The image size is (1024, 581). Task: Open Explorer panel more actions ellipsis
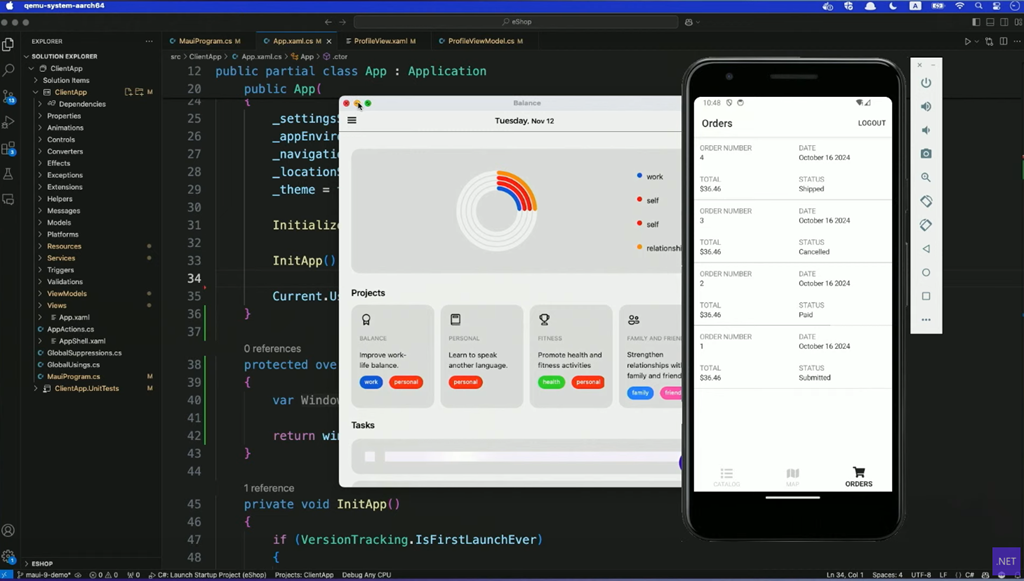tap(149, 41)
